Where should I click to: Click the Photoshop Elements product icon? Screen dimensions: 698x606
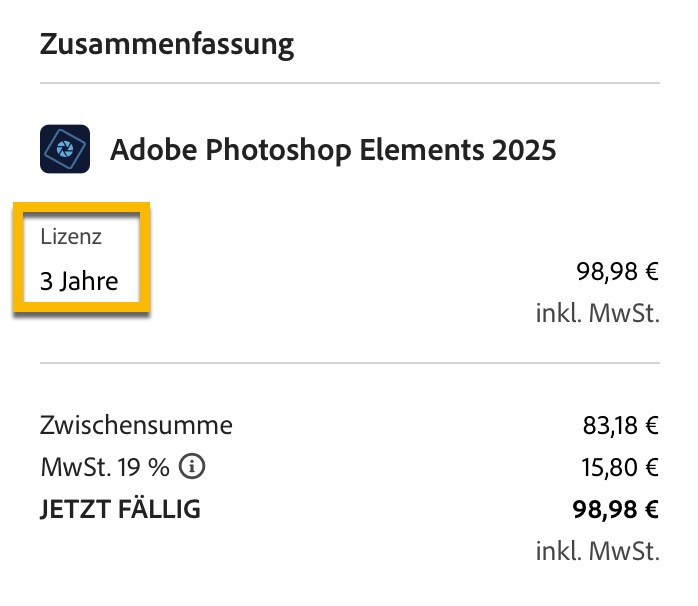65,150
